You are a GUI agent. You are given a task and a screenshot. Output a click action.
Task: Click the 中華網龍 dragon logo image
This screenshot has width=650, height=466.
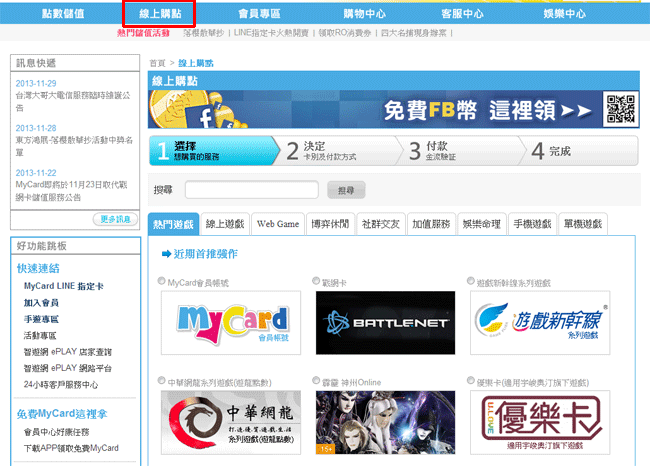231,422
